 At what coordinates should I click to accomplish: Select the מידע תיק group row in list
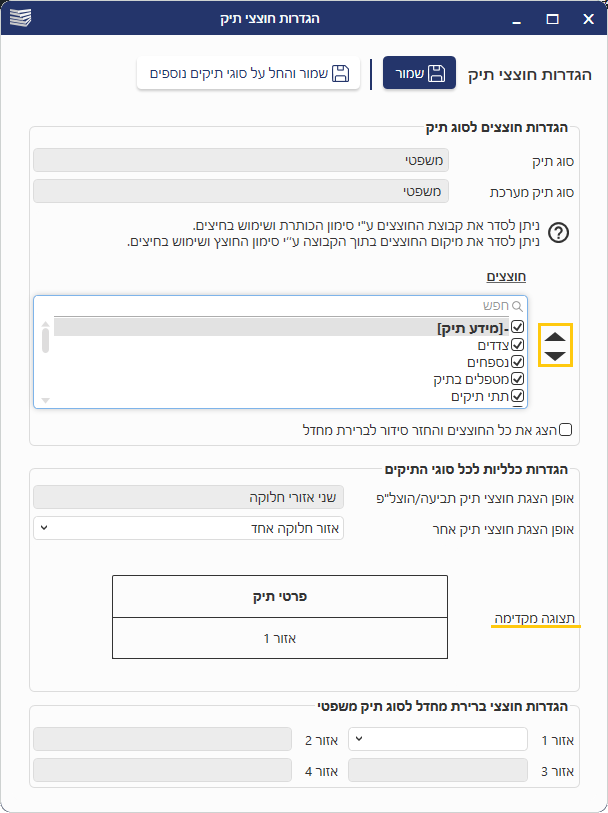click(x=470, y=327)
